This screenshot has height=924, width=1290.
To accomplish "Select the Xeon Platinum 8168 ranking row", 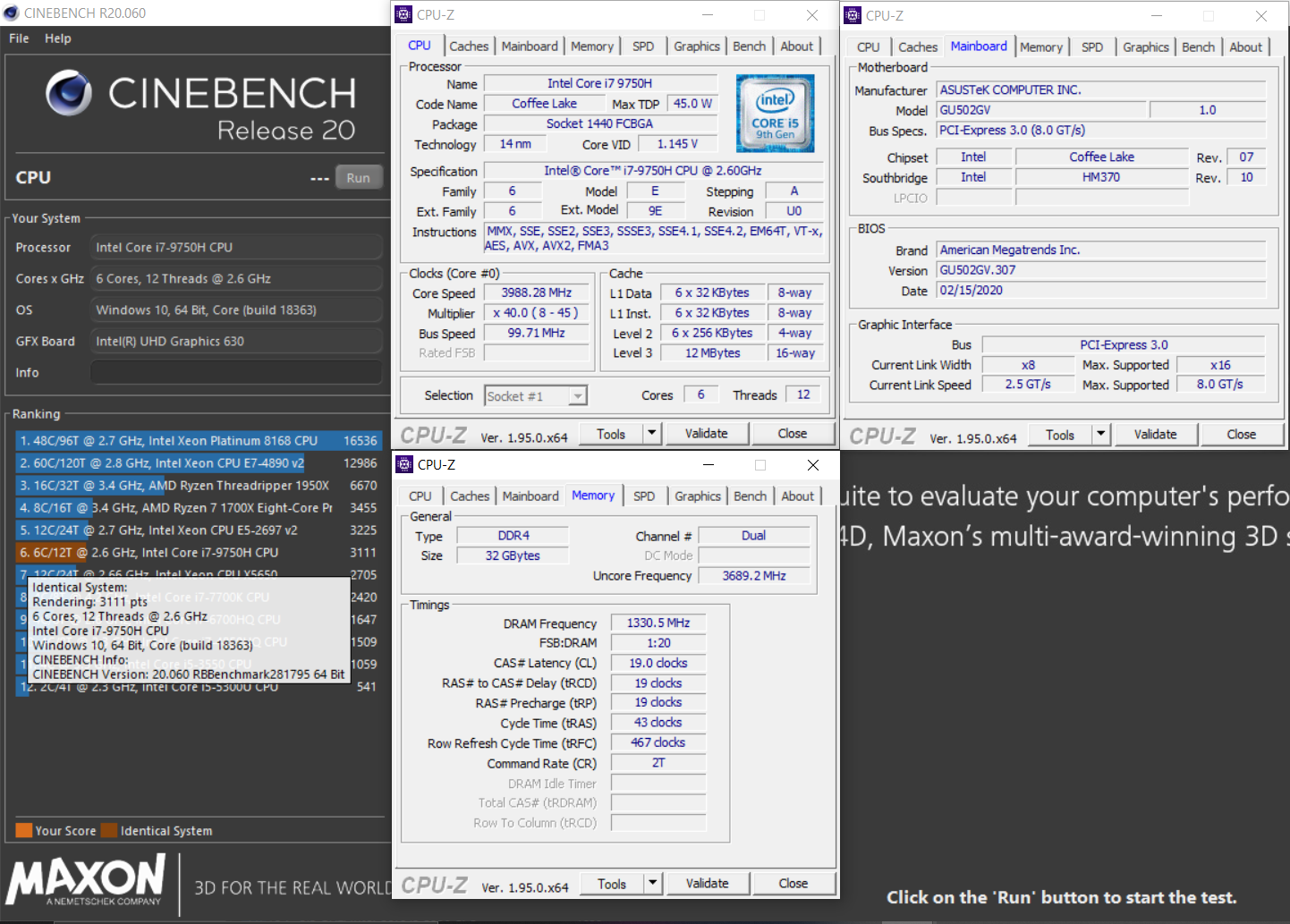I will 199,441.
